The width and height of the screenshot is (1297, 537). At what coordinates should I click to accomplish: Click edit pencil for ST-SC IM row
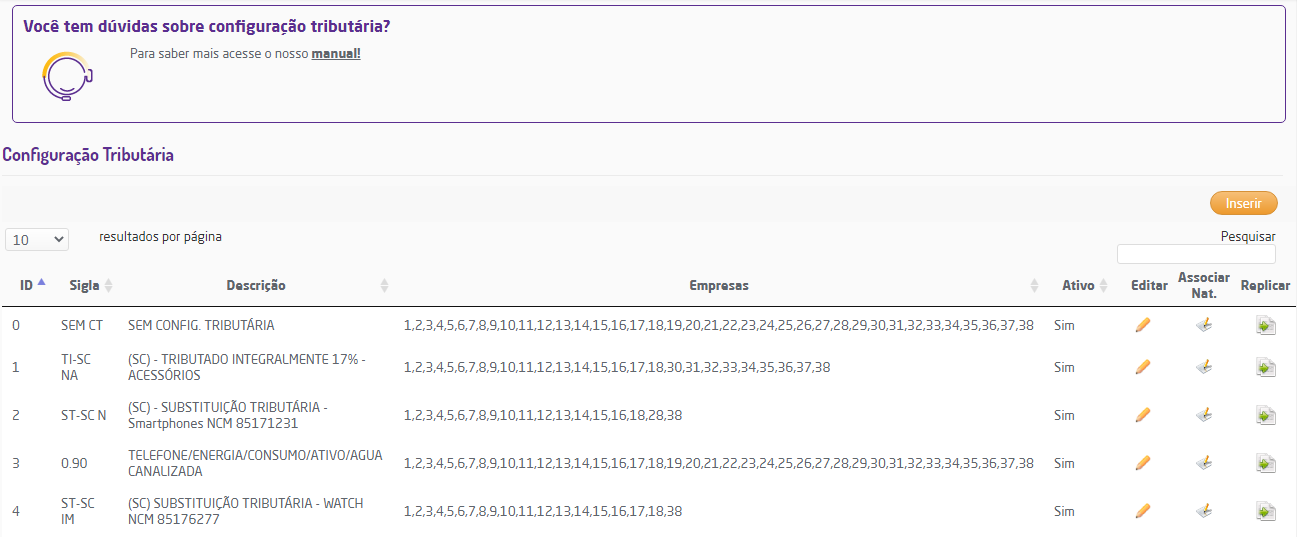(x=1143, y=511)
